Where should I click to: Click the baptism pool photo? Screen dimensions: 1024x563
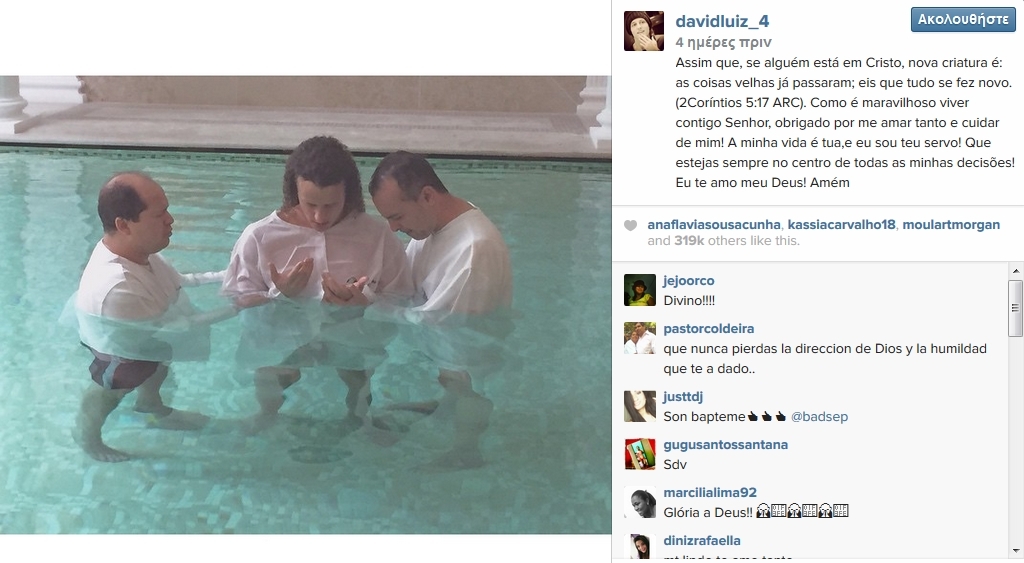click(x=306, y=305)
